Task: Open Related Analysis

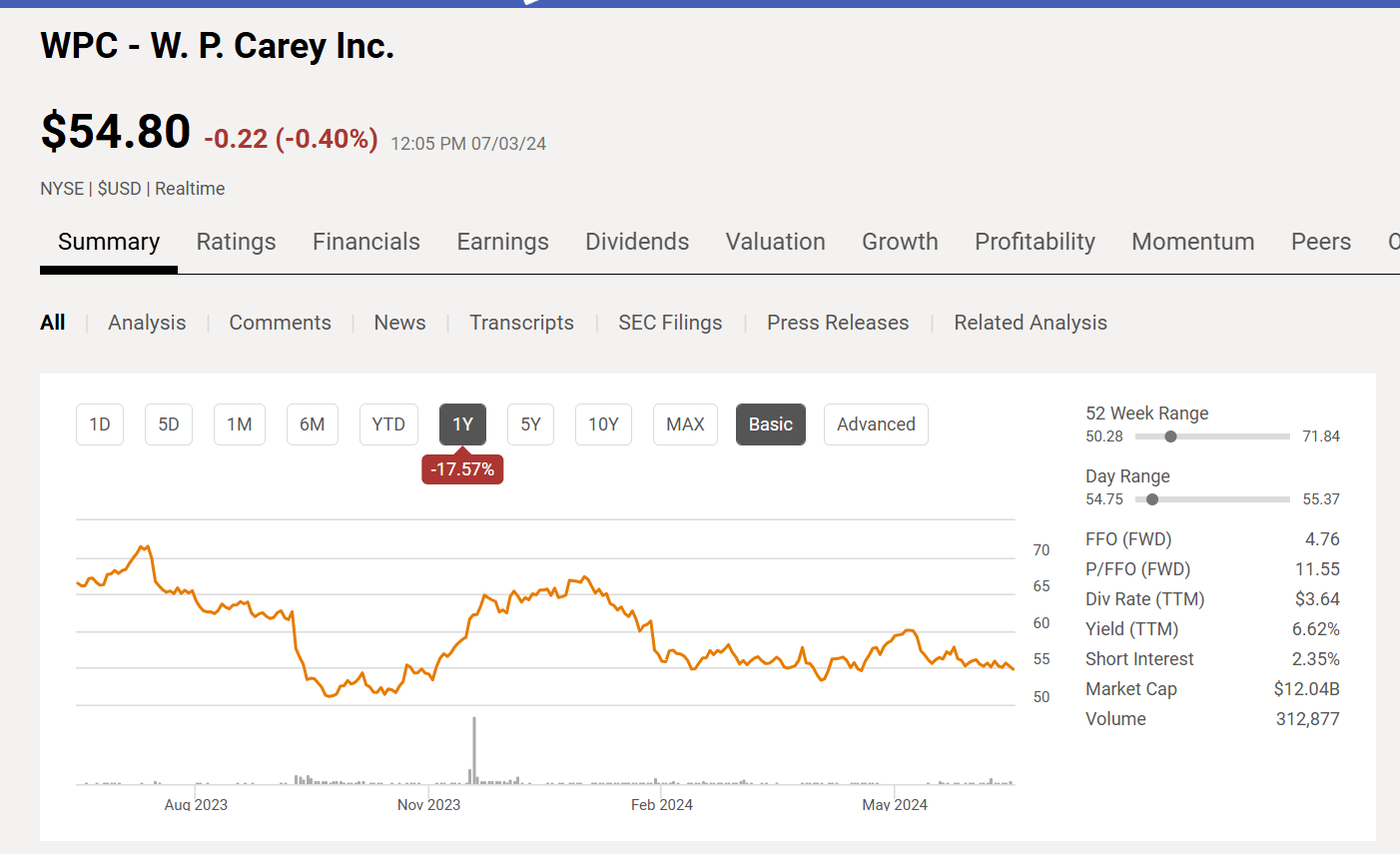Action: [1031, 323]
